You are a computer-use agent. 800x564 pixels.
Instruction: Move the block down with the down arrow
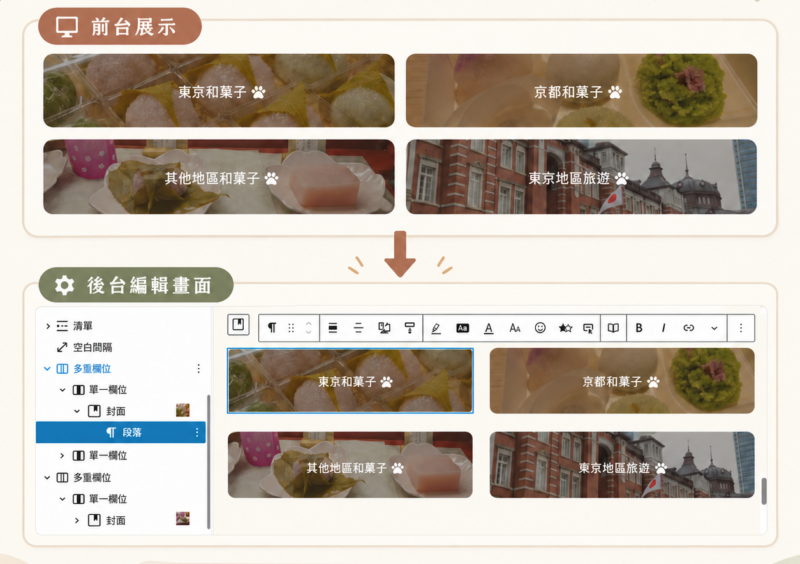(308, 332)
